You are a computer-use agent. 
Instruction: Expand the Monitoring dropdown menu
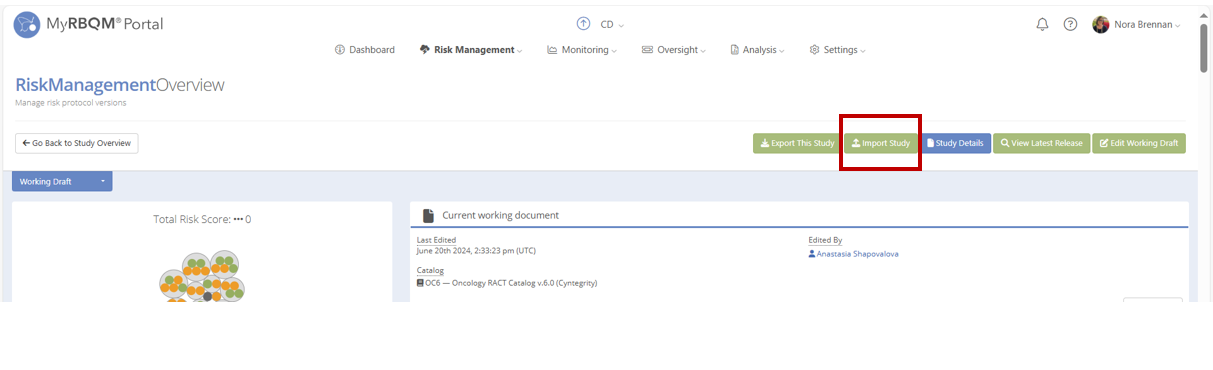coord(582,50)
